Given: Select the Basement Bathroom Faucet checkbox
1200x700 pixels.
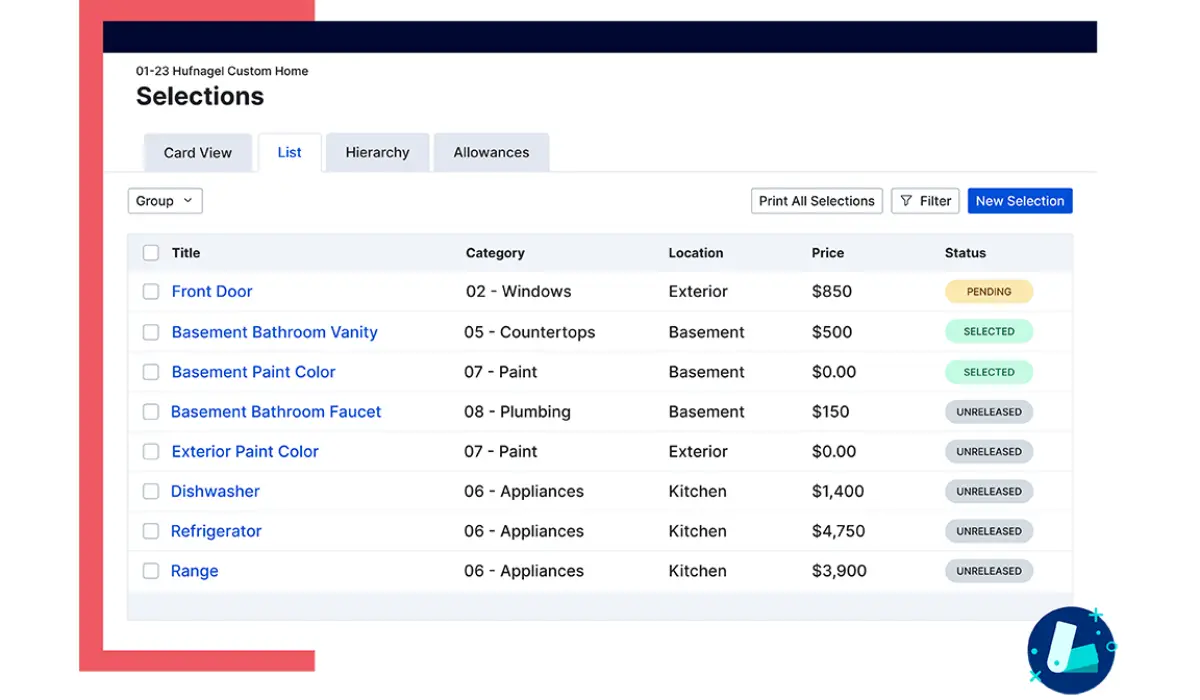Looking at the screenshot, I should pos(151,412).
